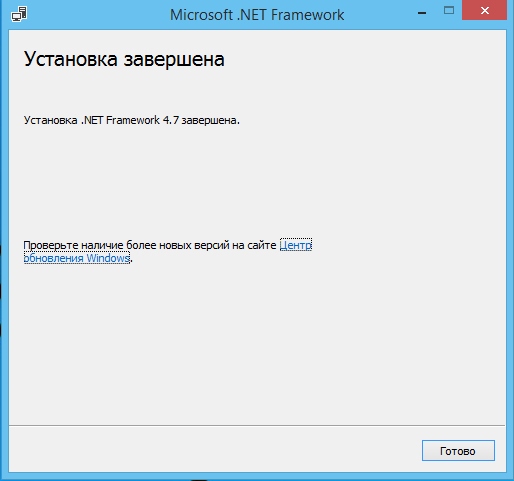
Task: Close the .NET Framework installer window
Action: (485, 10)
